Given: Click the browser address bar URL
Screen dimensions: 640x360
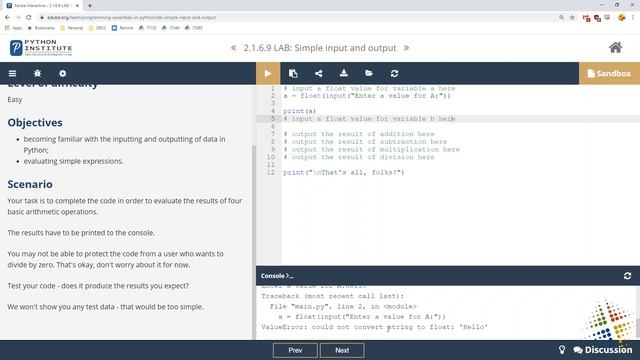Looking at the screenshot, I should pyautogui.click(x=131, y=18).
